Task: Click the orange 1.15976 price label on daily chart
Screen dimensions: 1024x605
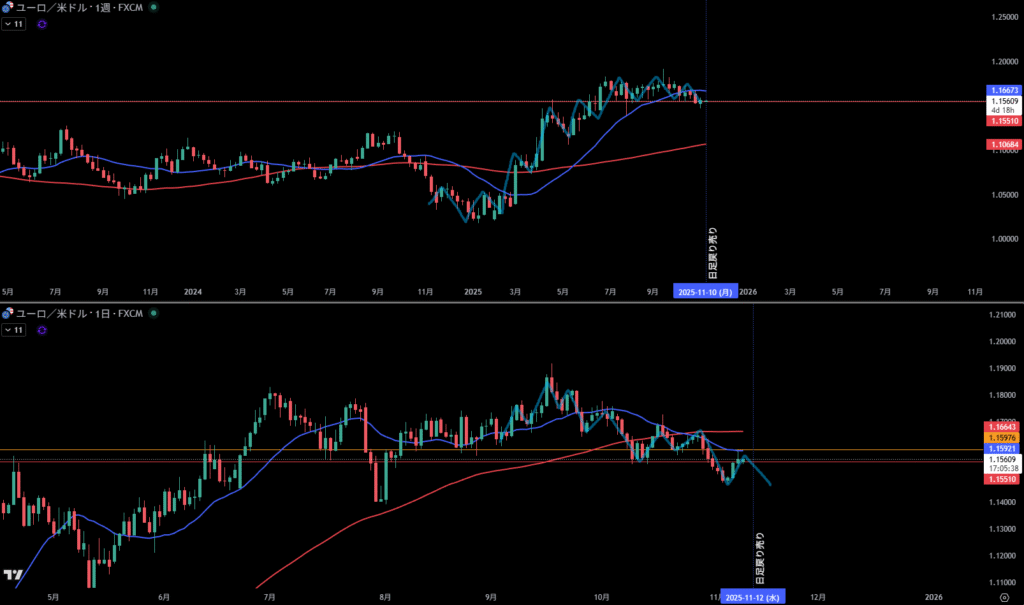Action: click(x=1003, y=437)
